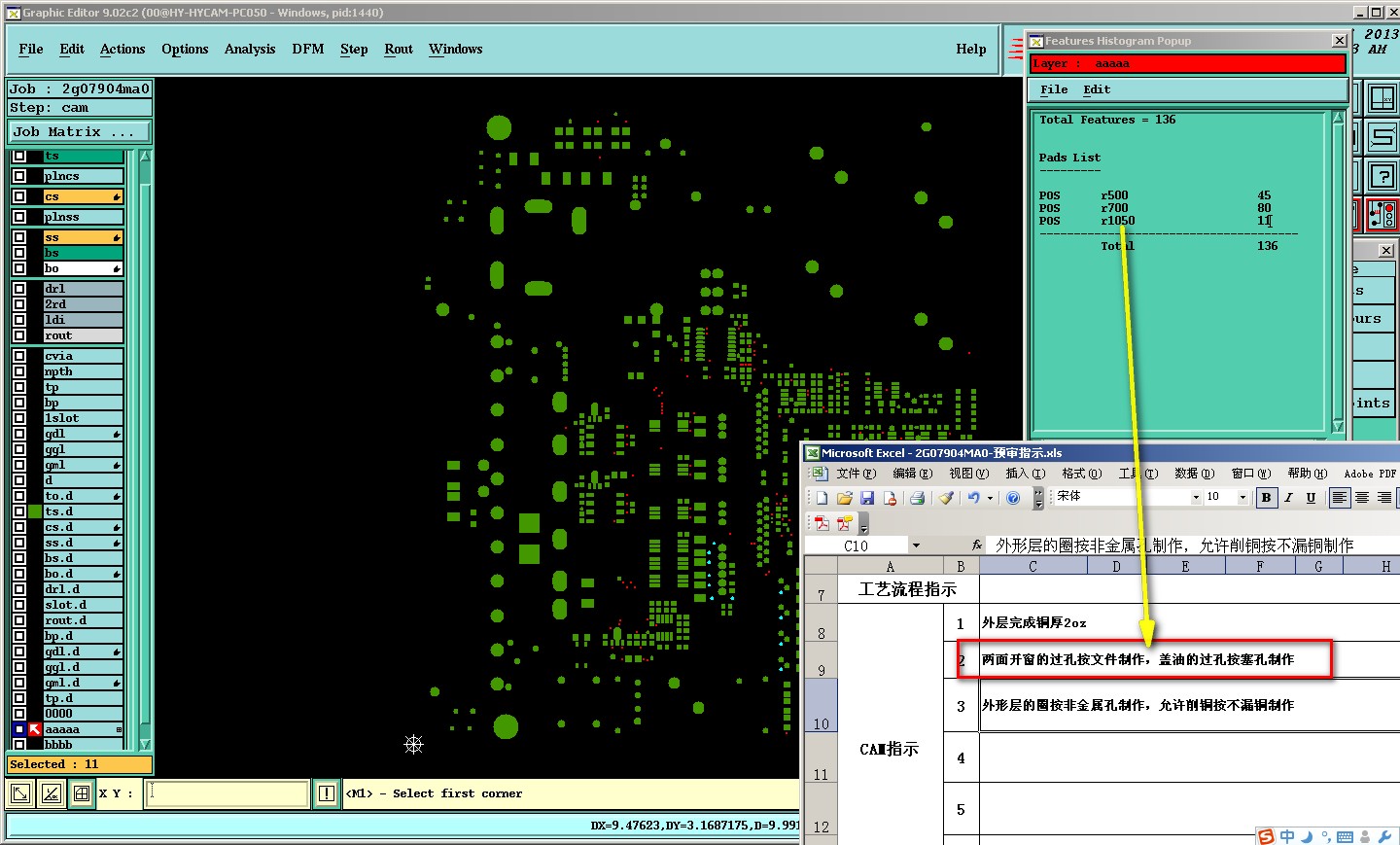Viewport: 1400px width, 845px height.
Task: Click the grid window icon beside X Y label
Action: click(82, 794)
